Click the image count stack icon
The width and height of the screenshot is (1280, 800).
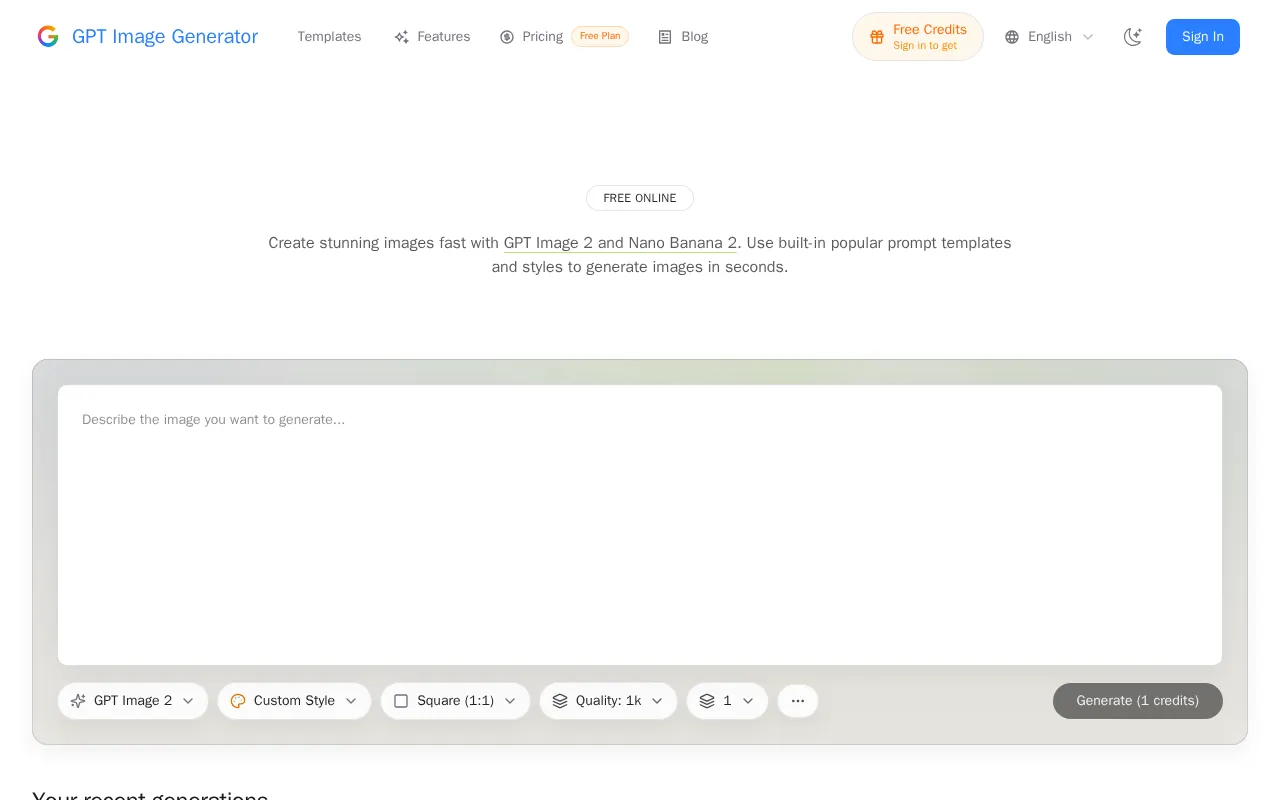click(x=707, y=701)
